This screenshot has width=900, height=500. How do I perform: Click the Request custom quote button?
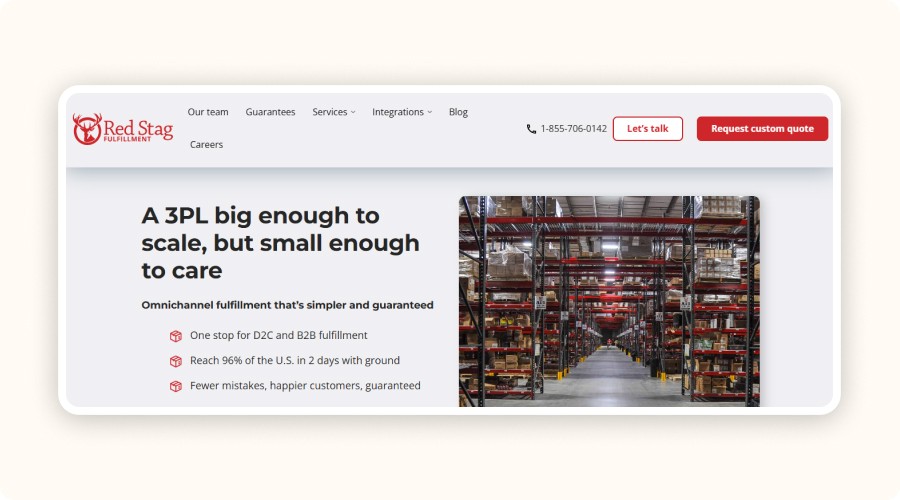tap(762, 129)
